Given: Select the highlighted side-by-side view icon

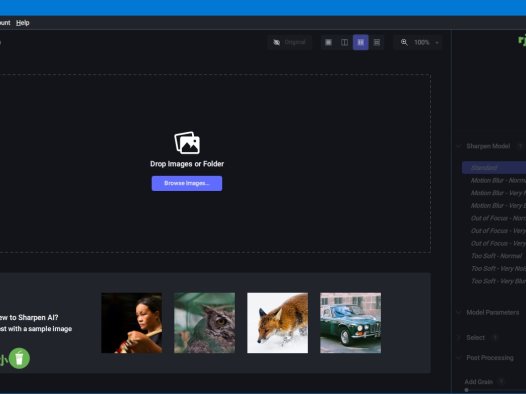Looking at the screenshot, I should [361, 42].
